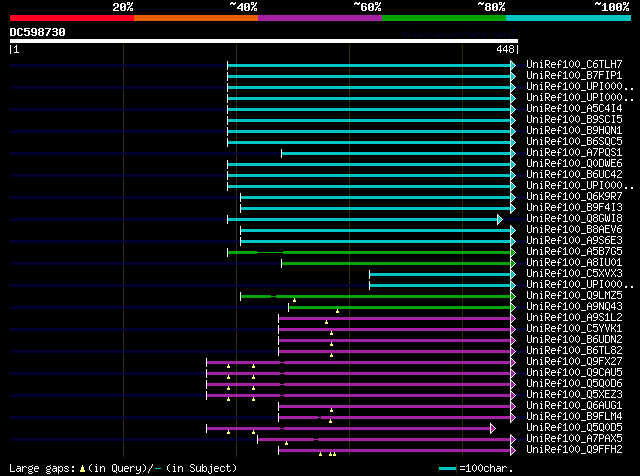This screenshot has height=476, width=640.
Task: Click the green alignment bar of UniRef100_A8IU01
Action: pyautogui.click(x=396, y=264)
